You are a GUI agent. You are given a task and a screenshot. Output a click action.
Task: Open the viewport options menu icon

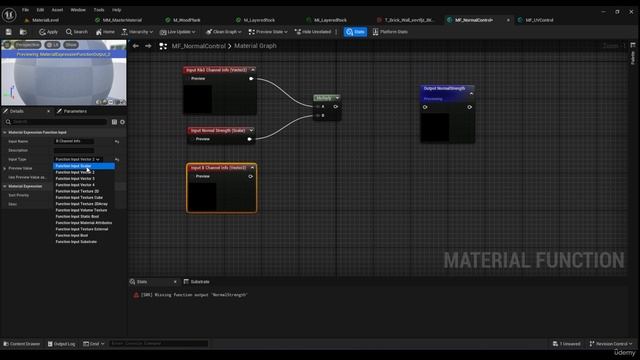pyautogui.click(x=7, y=45)
